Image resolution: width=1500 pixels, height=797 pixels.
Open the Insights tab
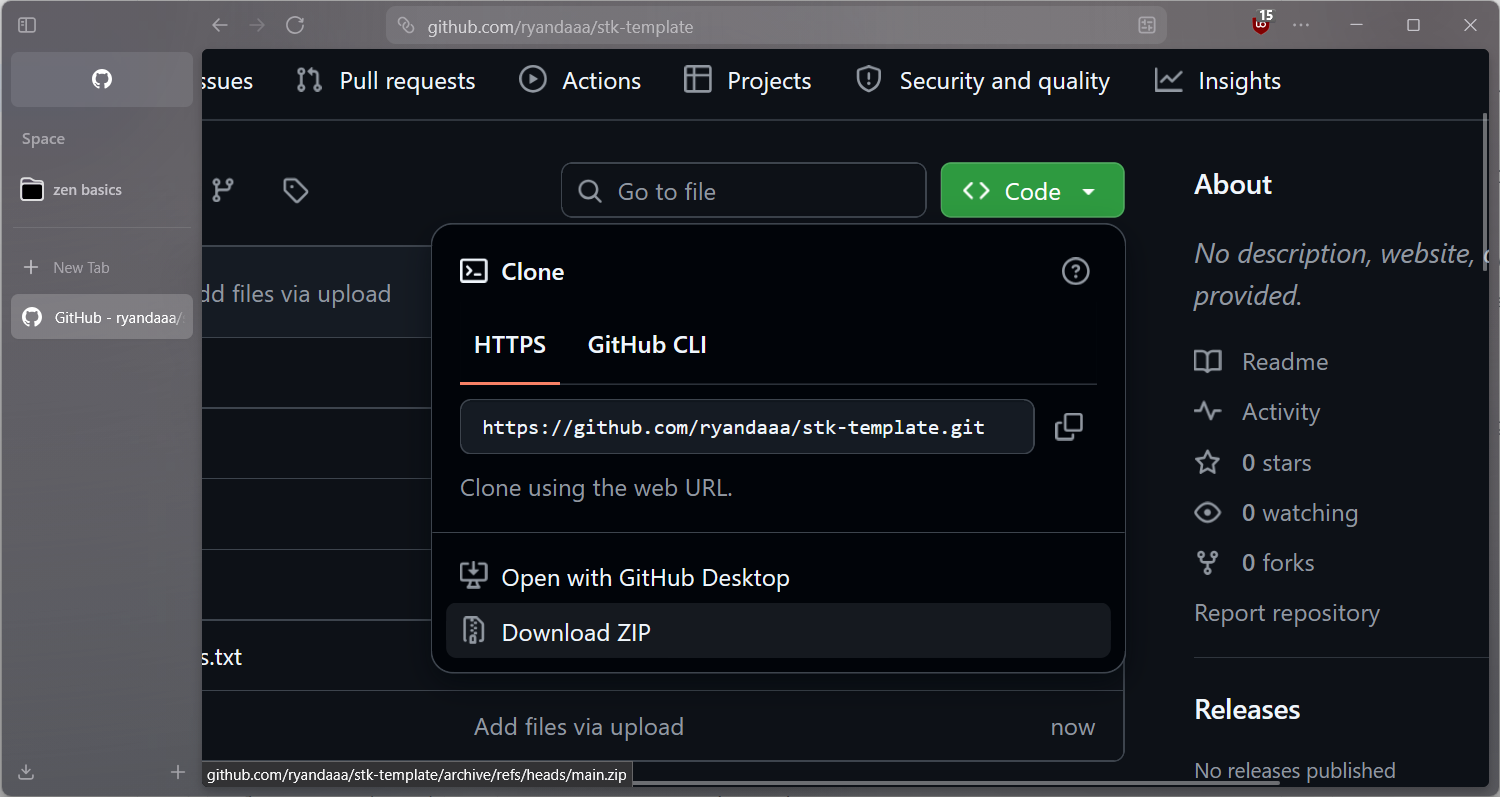(1218, 81)
